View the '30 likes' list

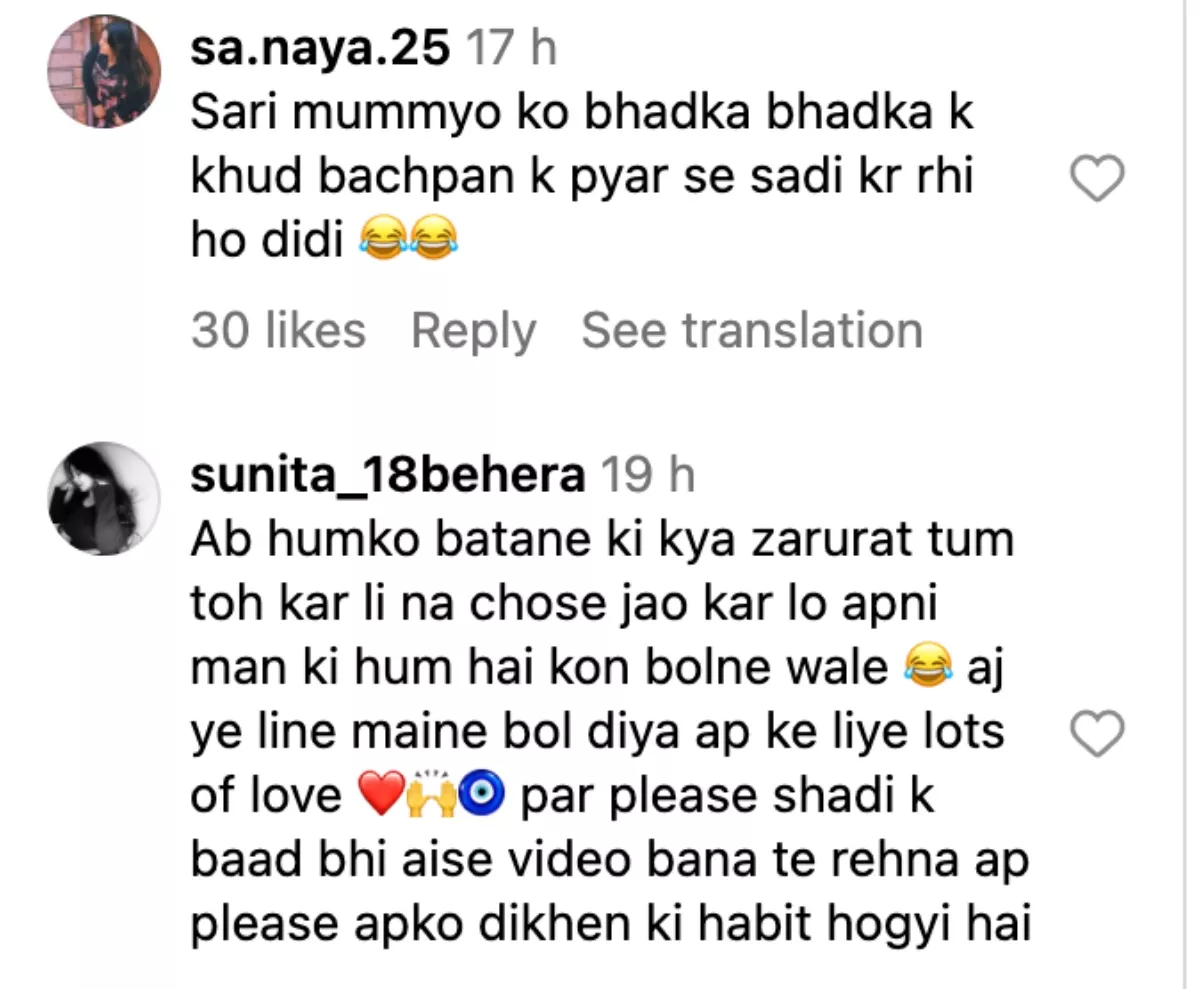coord(278,330)
